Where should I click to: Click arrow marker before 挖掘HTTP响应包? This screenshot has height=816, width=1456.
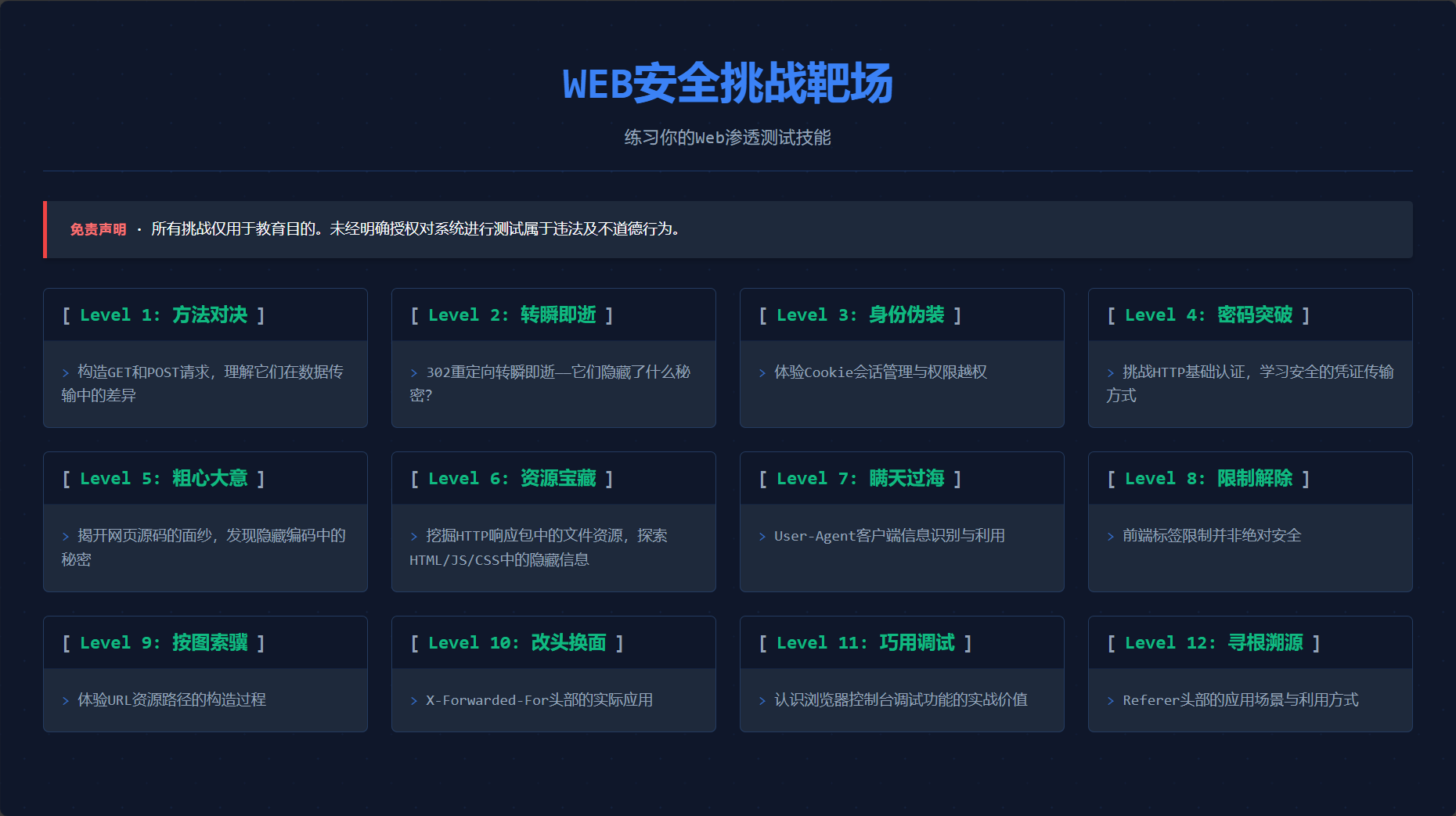[414, 537]
